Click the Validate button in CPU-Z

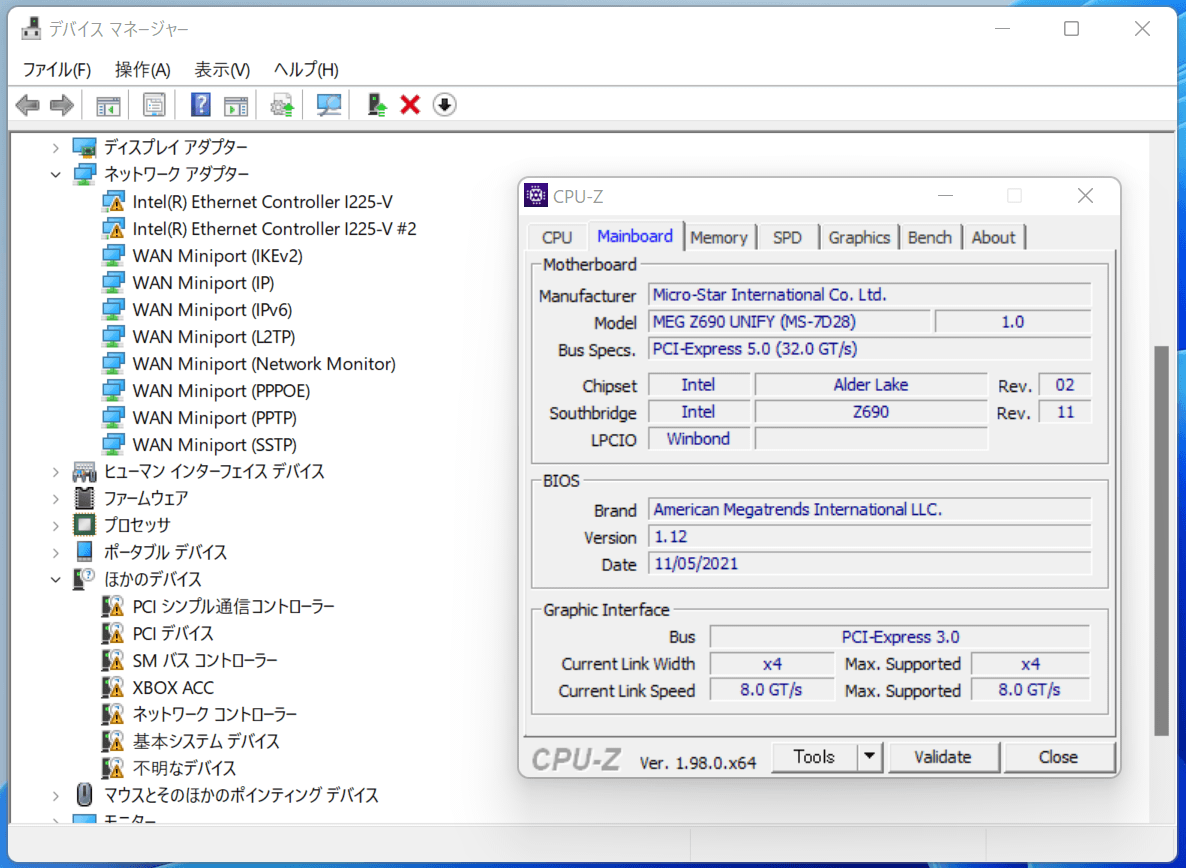pos(942,757)
